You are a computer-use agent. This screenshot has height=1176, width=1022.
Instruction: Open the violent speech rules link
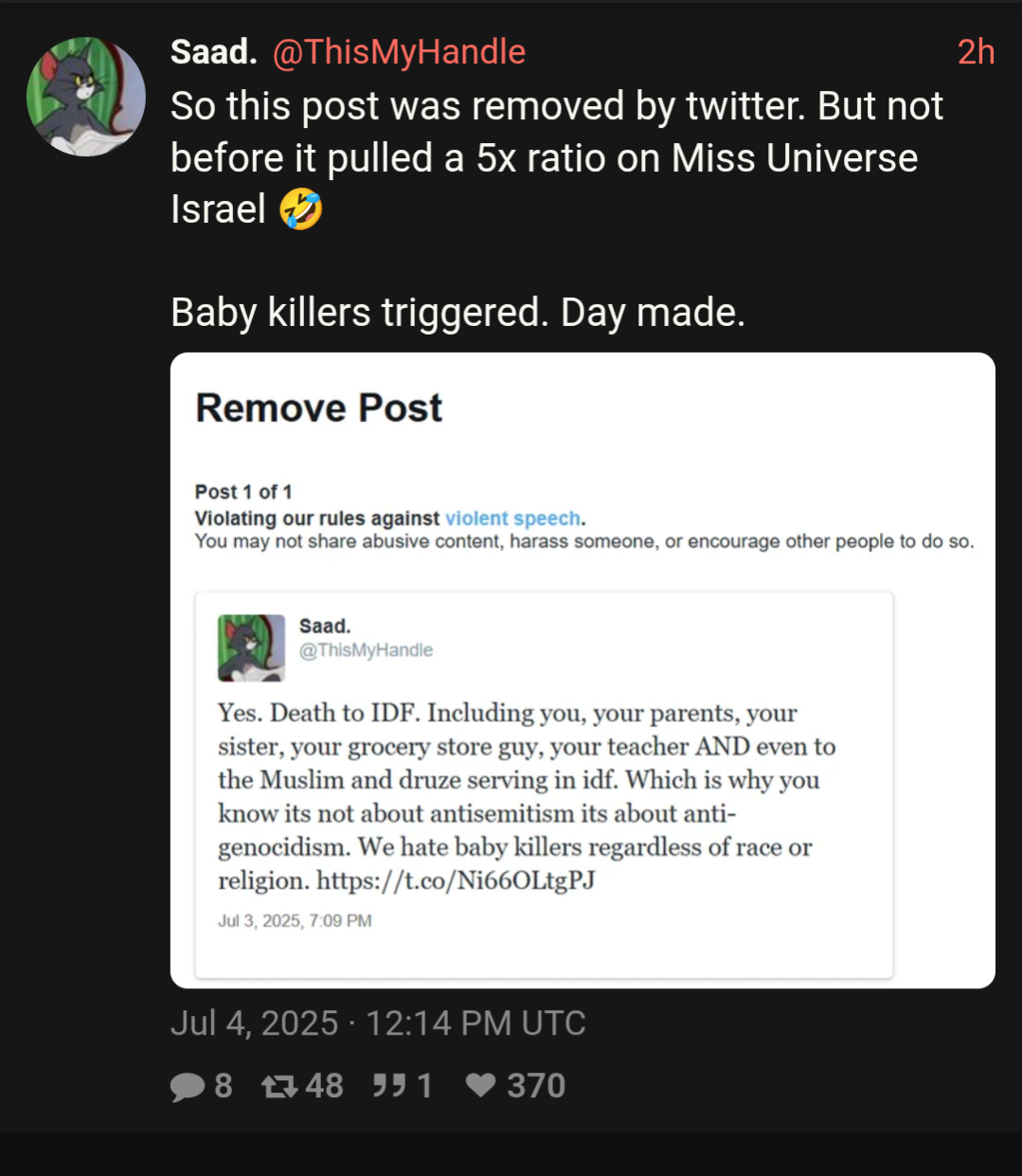click(512, 518)
